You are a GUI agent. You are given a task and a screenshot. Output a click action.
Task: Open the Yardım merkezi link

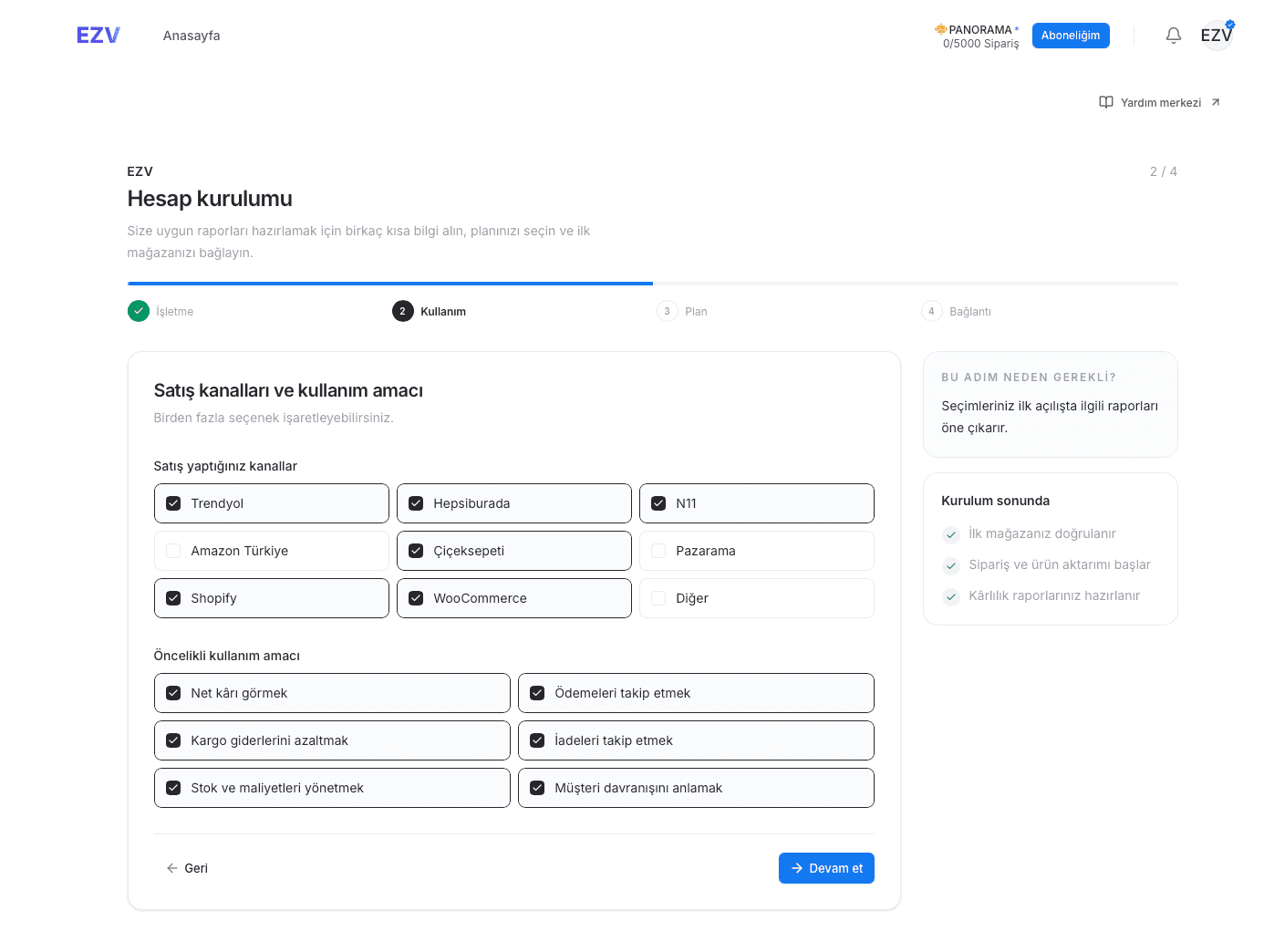point(1160,102)
